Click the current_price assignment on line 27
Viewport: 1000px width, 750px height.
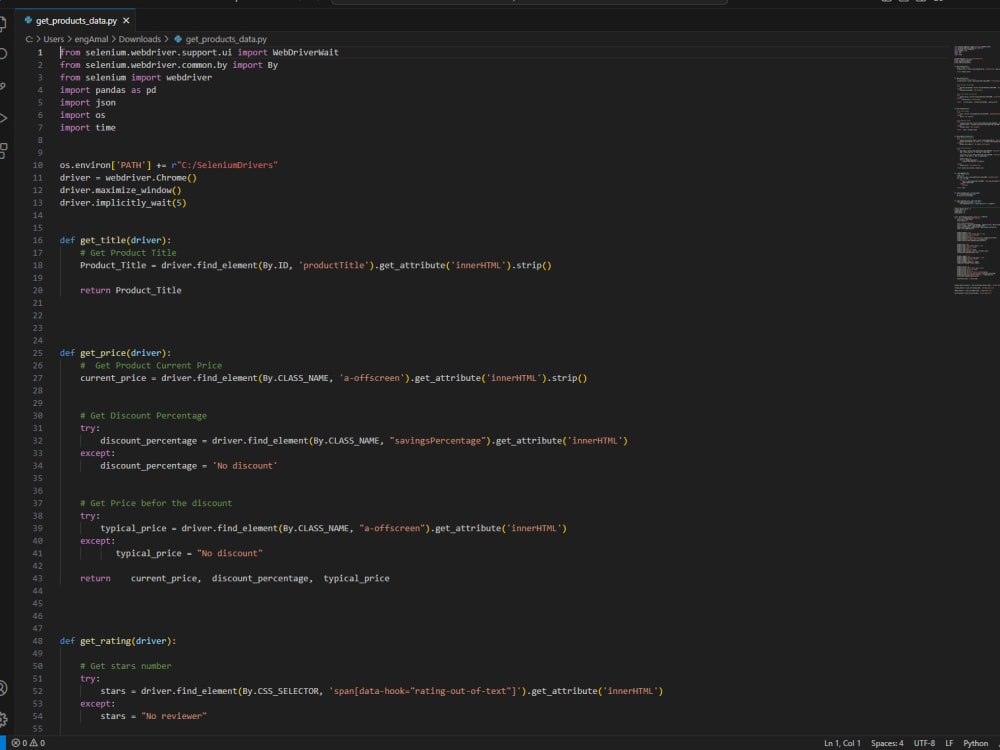[334, 378]
